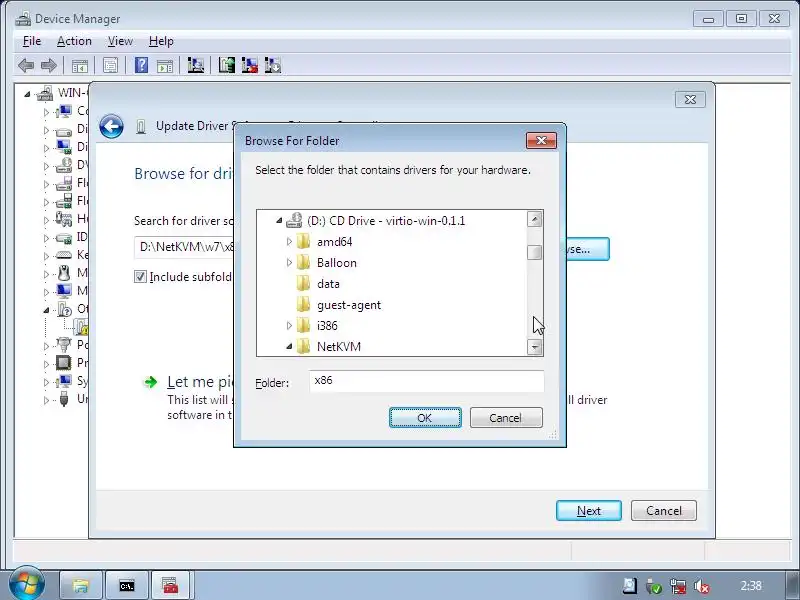Click the Universal Serial Bus icon in device tree
800x600 pixels.
[64, 398]
